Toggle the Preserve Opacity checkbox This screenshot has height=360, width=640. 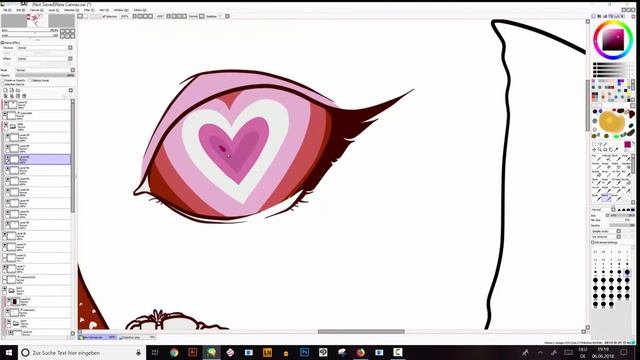pyautogui.click(x=2, y=80)
